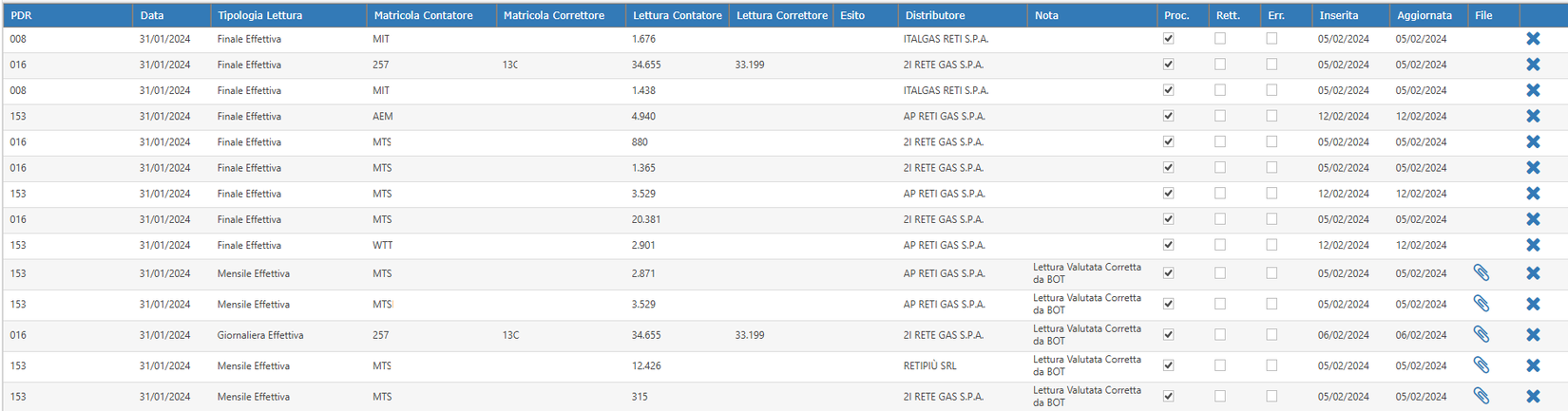The image size is (1568, 411).
Task: Delete the row with reading 1.365
Action: [x=1533, y=168]
